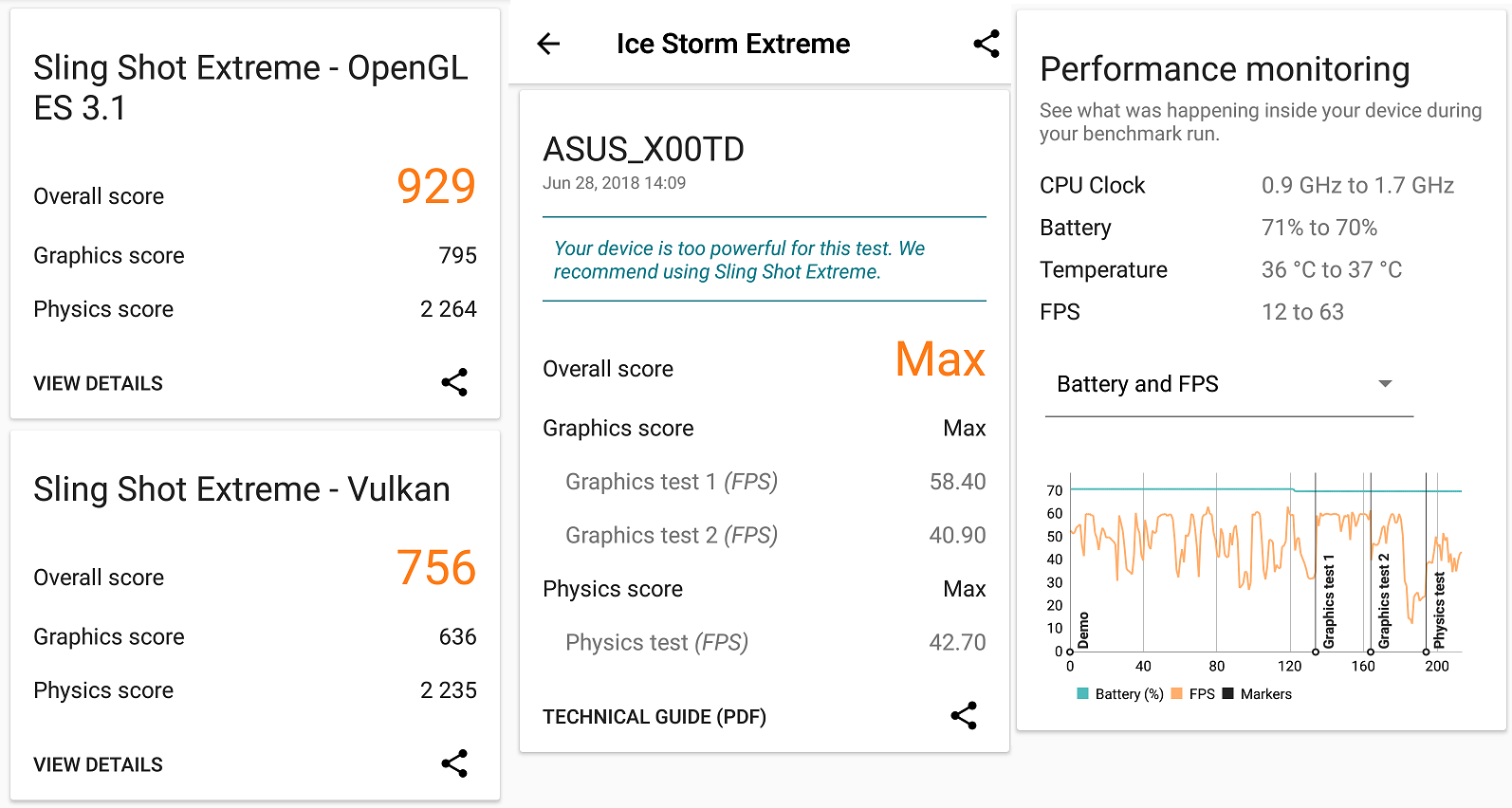Image resolution: width=1512 pixels, height=808 pixels.
Task: Select the Physics test chart marker
Action: point(1426,652)
